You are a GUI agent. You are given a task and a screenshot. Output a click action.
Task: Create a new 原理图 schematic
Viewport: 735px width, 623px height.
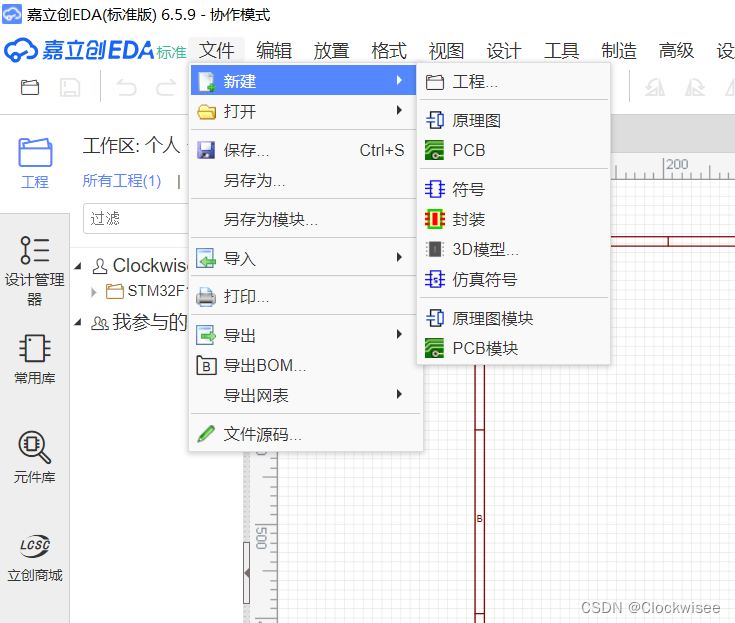476,121
